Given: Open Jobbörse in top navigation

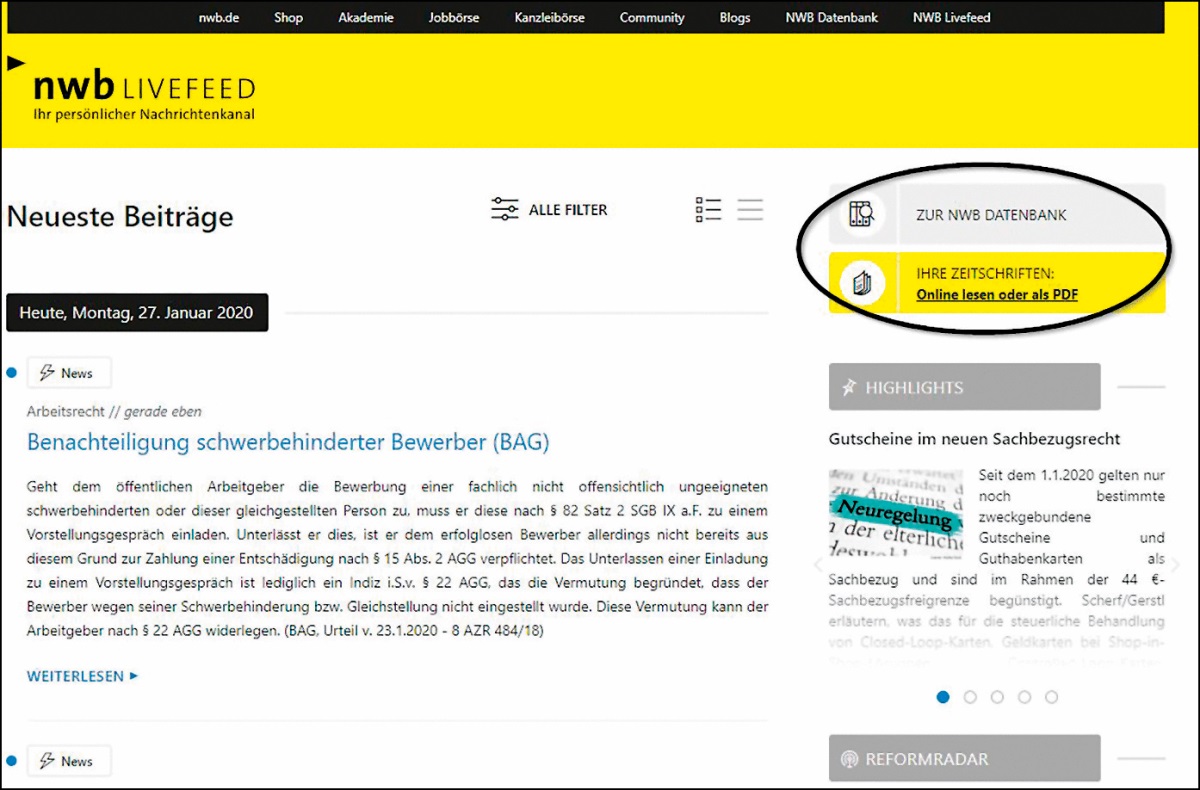Looking at the screenshot, I should pyautogui.click(x=454, y=18).
